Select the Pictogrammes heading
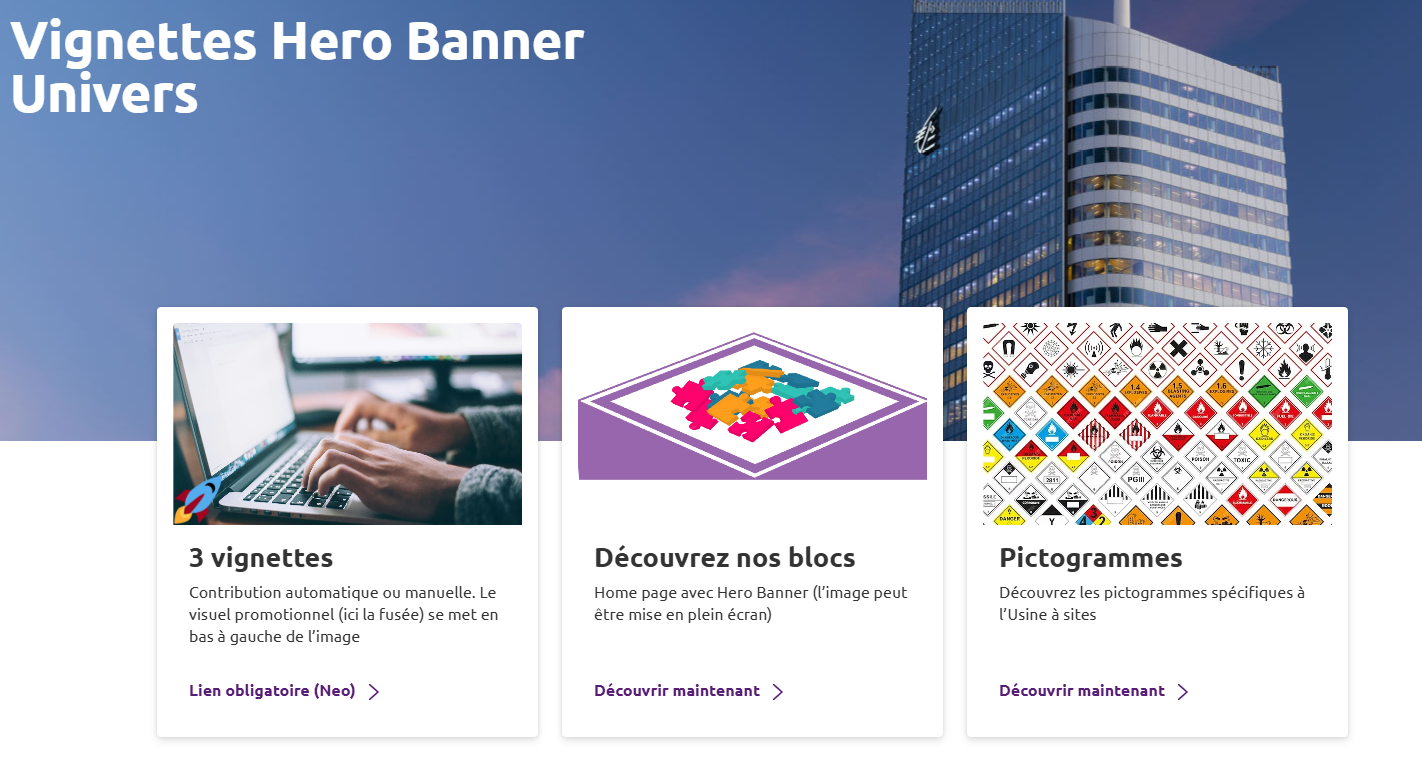Viewport: 1422px width, 758px height. click(1091, 557)
